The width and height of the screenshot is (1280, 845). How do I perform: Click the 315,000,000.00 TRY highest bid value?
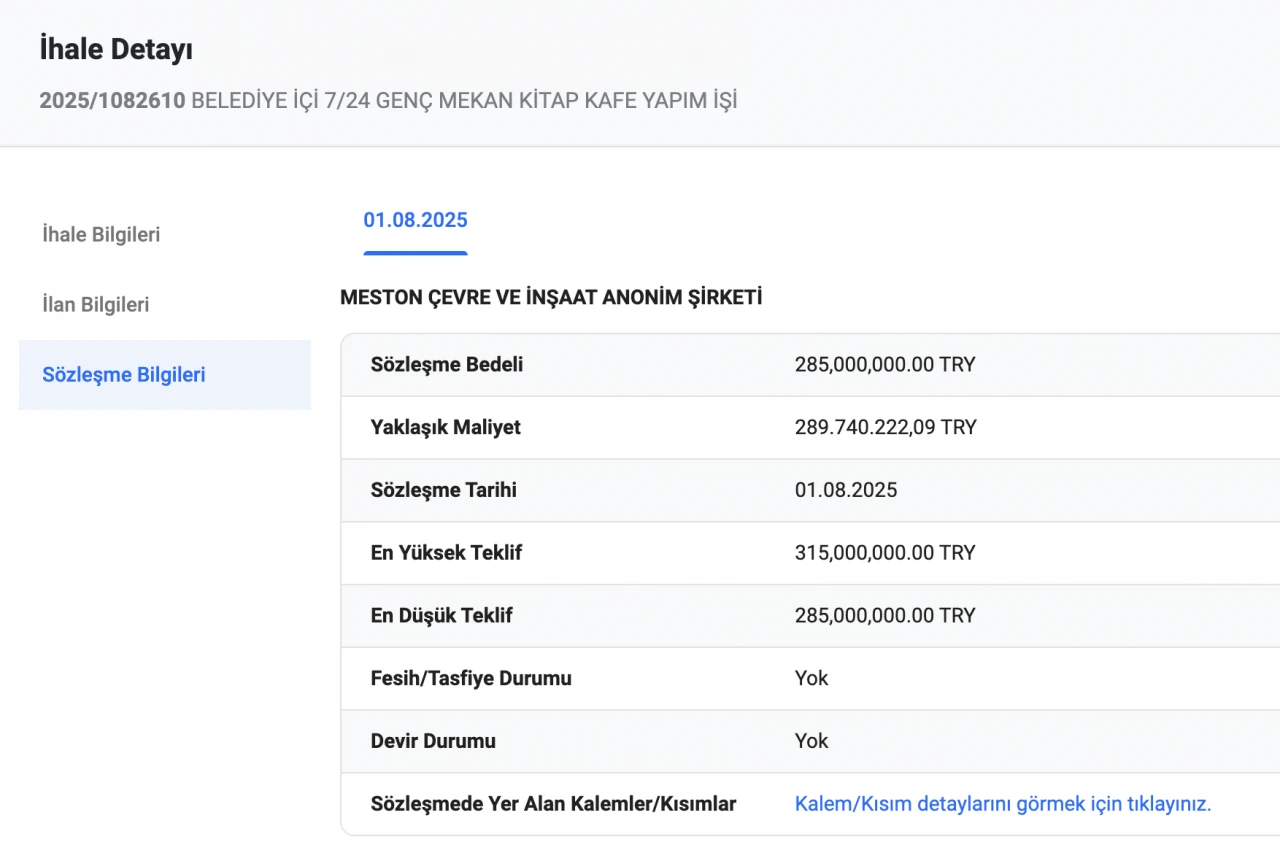(884, 553)
